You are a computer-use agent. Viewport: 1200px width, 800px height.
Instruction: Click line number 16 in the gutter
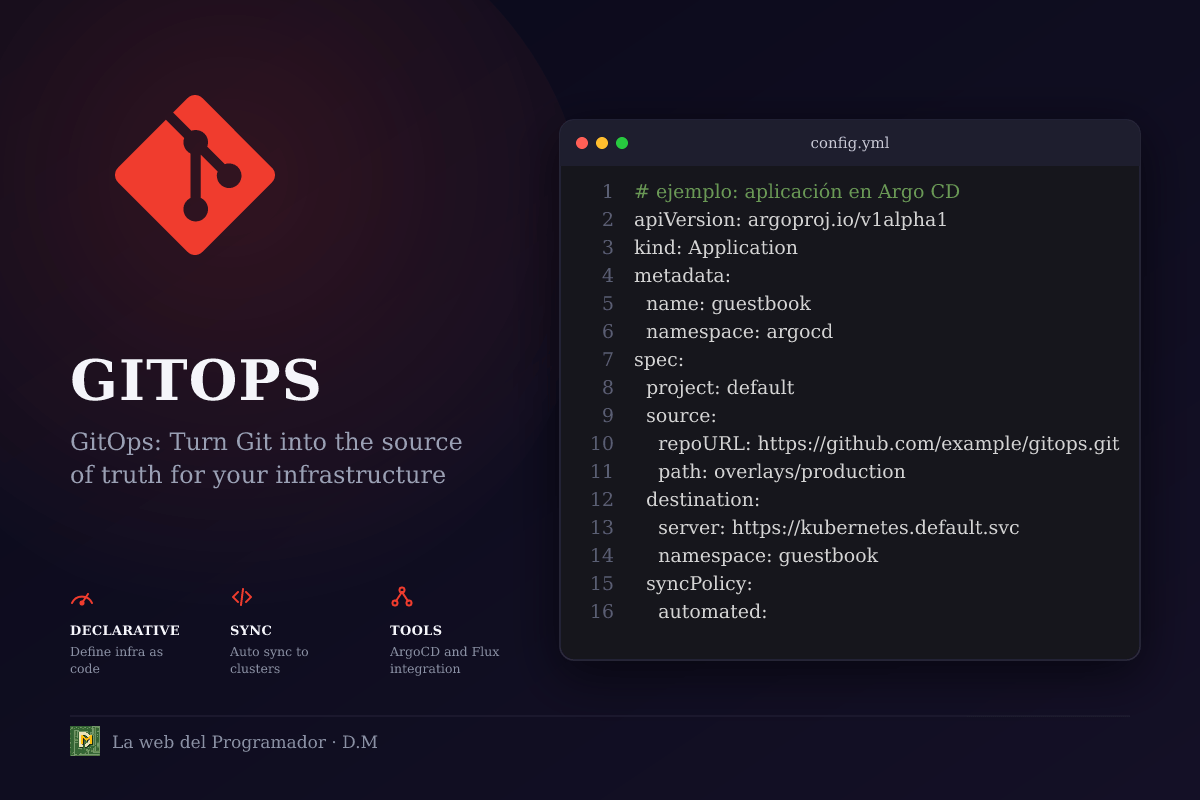[x=602, y=612]
